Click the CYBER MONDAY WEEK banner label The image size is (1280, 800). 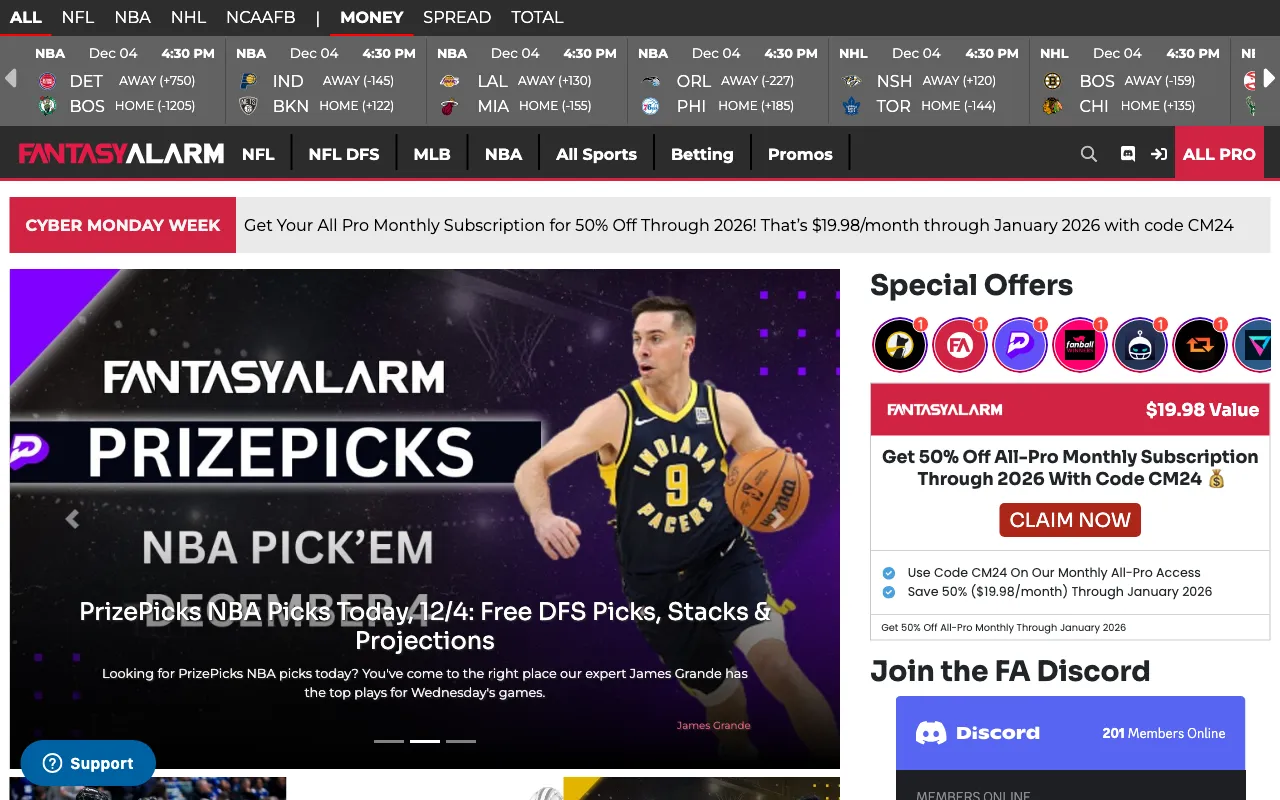123,225
